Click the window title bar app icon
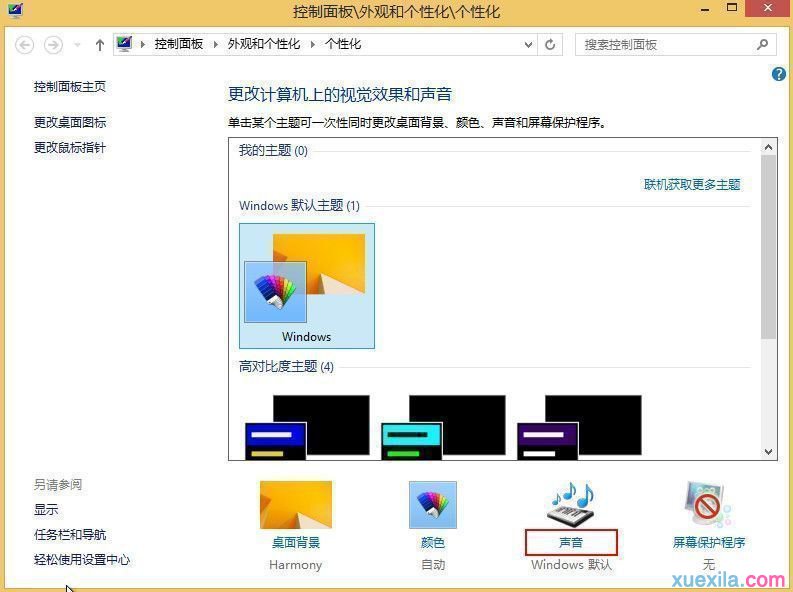 click(15, 10)
